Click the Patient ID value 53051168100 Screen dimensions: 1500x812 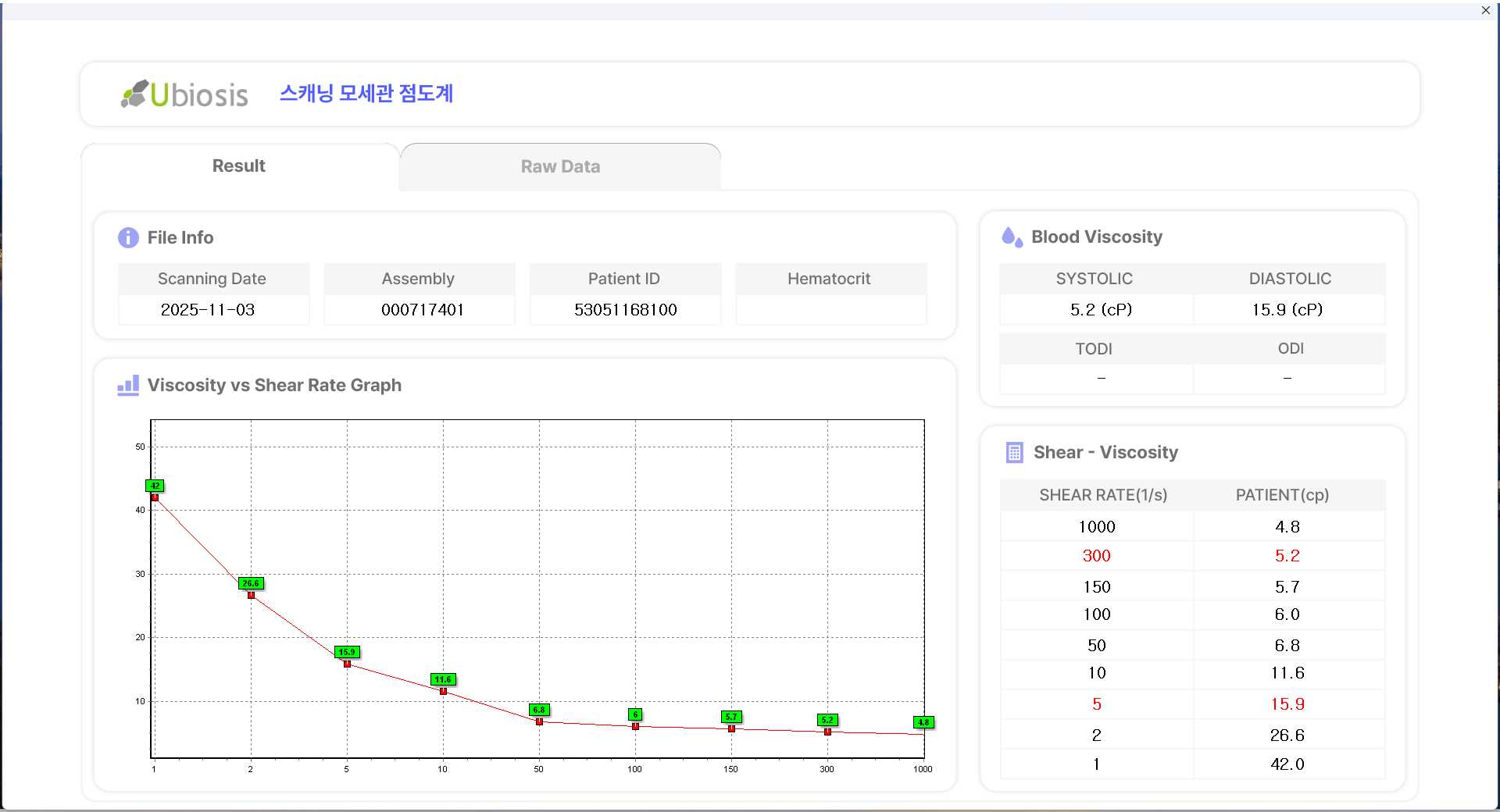point(625,309)
